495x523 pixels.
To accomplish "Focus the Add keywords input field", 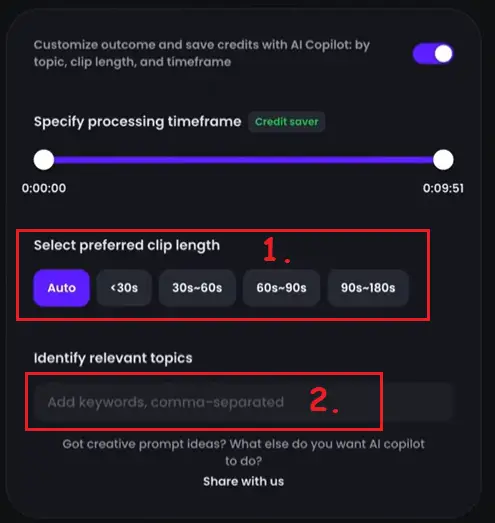I will (x=243, y=402).
